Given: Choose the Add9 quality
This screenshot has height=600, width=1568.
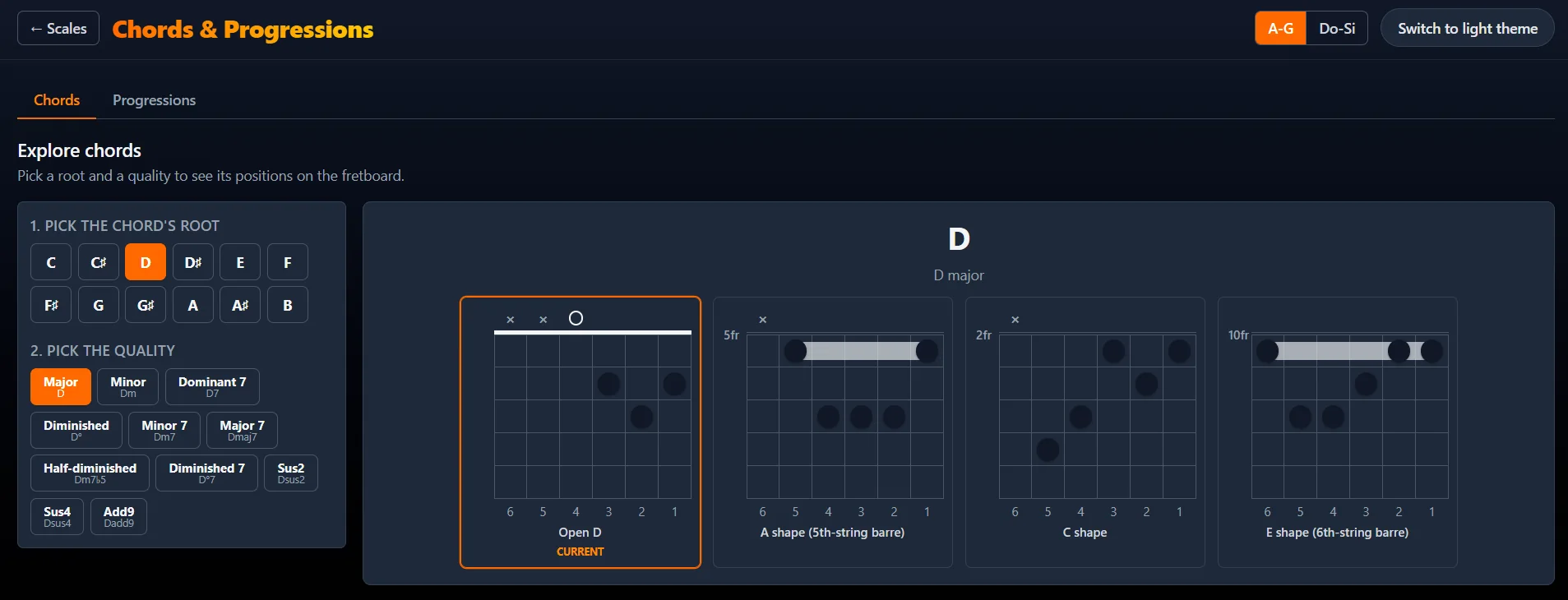Looking at the screenshot, I should tap(118, 516).
